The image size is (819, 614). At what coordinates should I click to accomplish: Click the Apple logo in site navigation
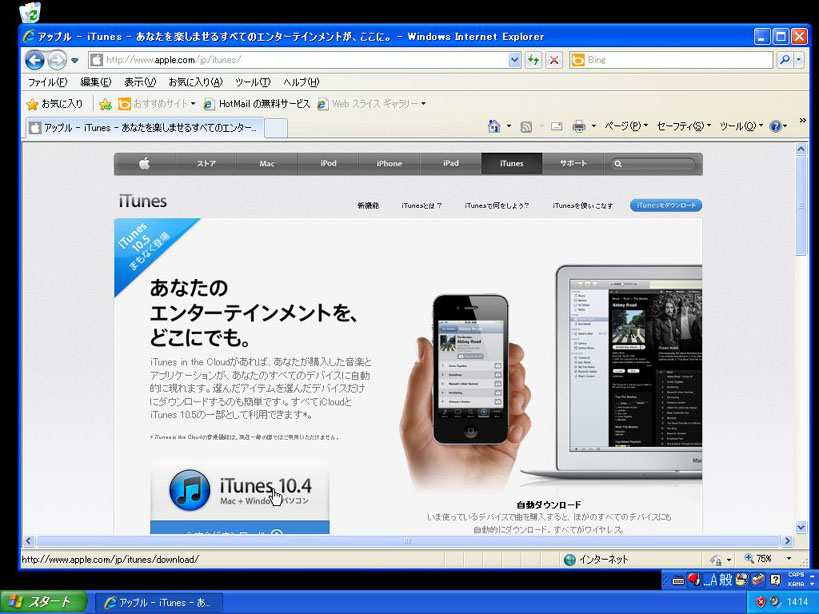(145, 163)
